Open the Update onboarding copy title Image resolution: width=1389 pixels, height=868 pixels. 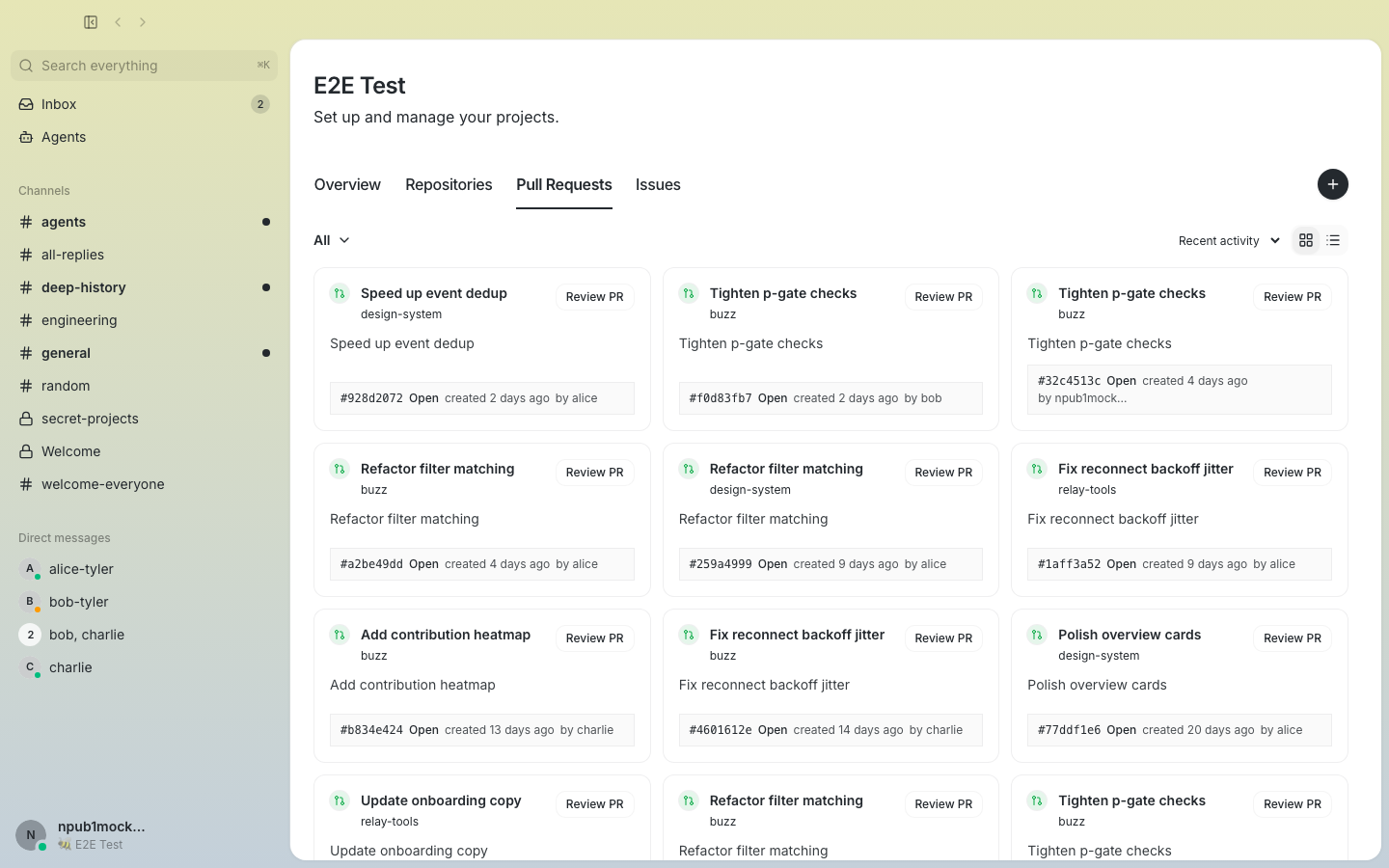441,800
